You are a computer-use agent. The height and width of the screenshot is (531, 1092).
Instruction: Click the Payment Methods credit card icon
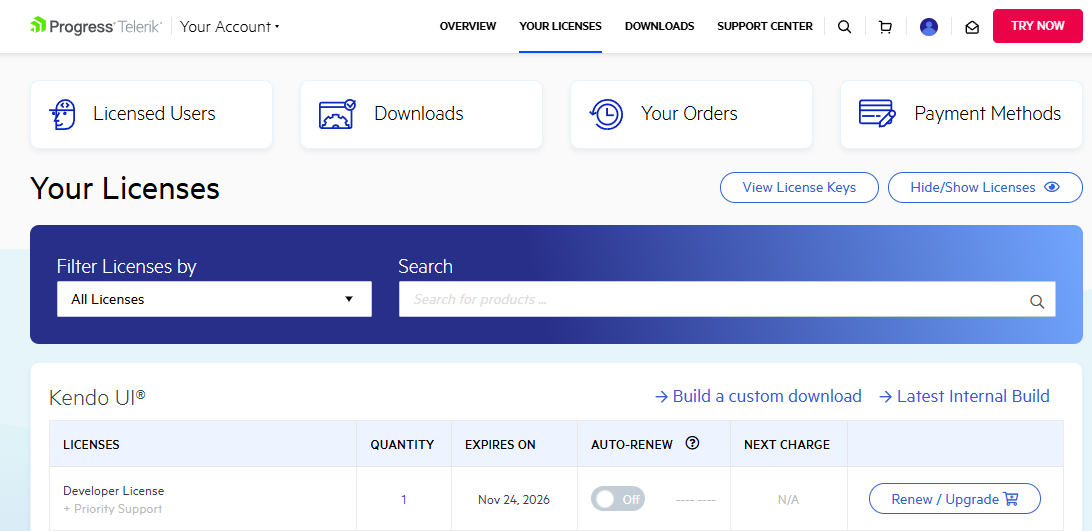(878, 114)
